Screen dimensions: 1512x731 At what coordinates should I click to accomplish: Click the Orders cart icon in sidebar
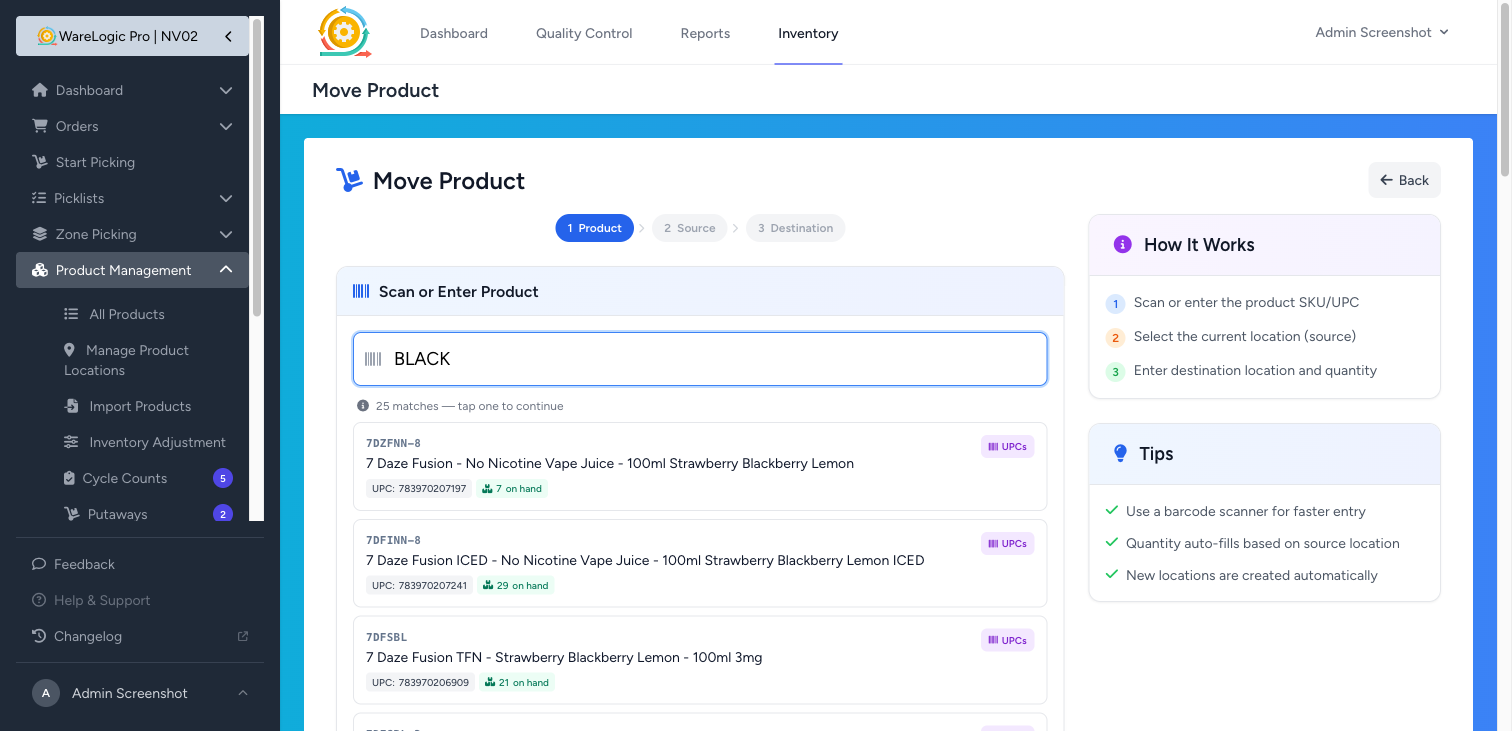tap(40, 126)
